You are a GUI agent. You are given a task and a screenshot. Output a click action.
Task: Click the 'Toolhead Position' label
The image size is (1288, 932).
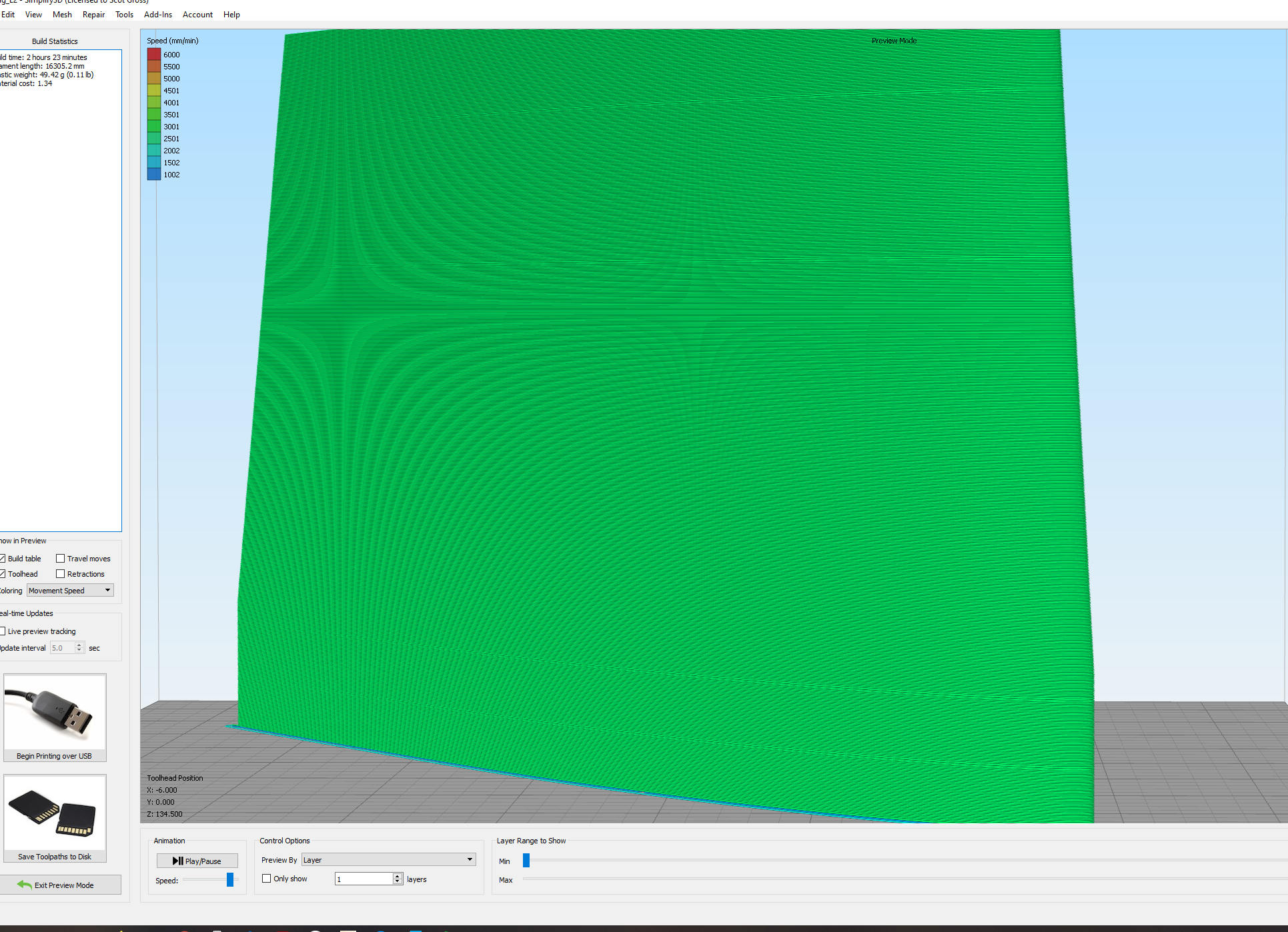point(175,778)
